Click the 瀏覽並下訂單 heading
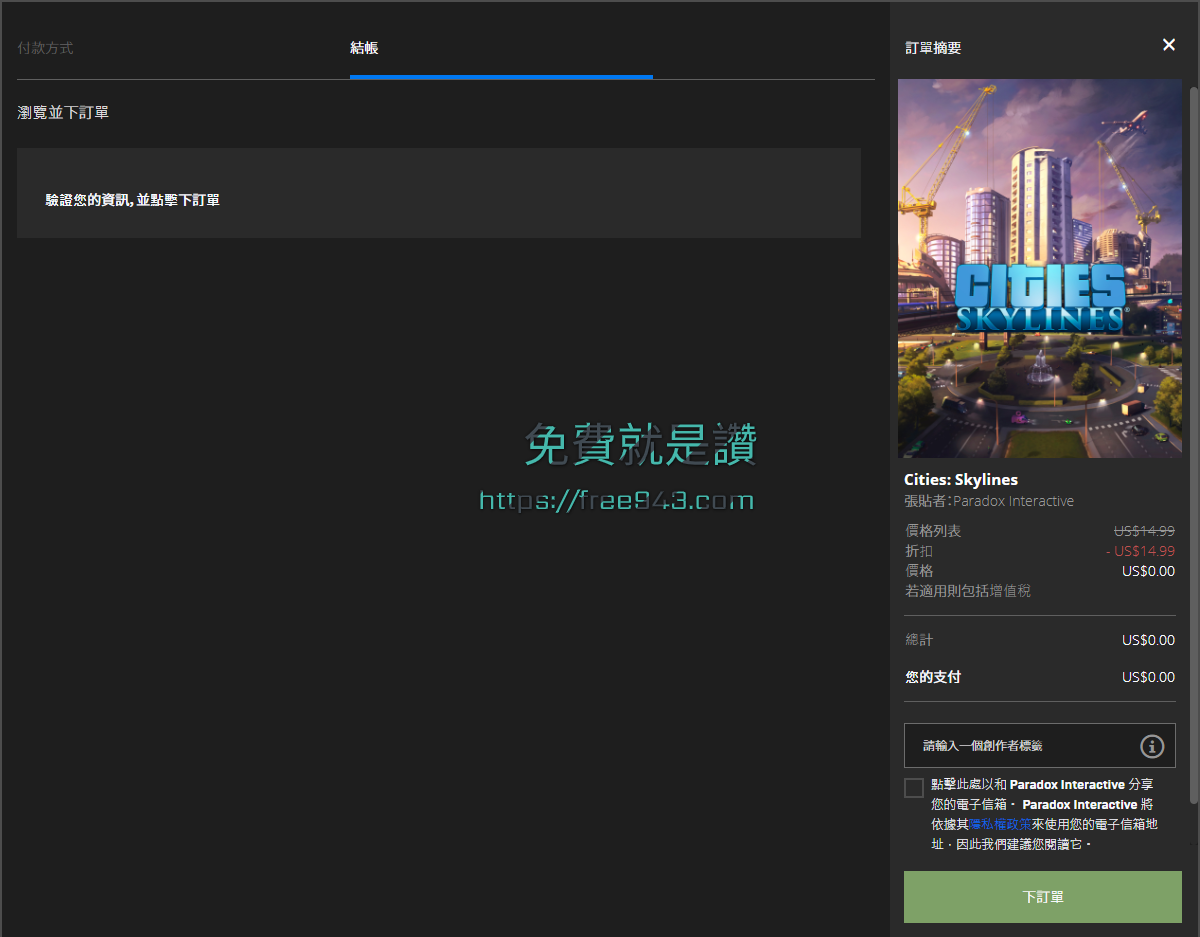 click(x=63, y=112)
